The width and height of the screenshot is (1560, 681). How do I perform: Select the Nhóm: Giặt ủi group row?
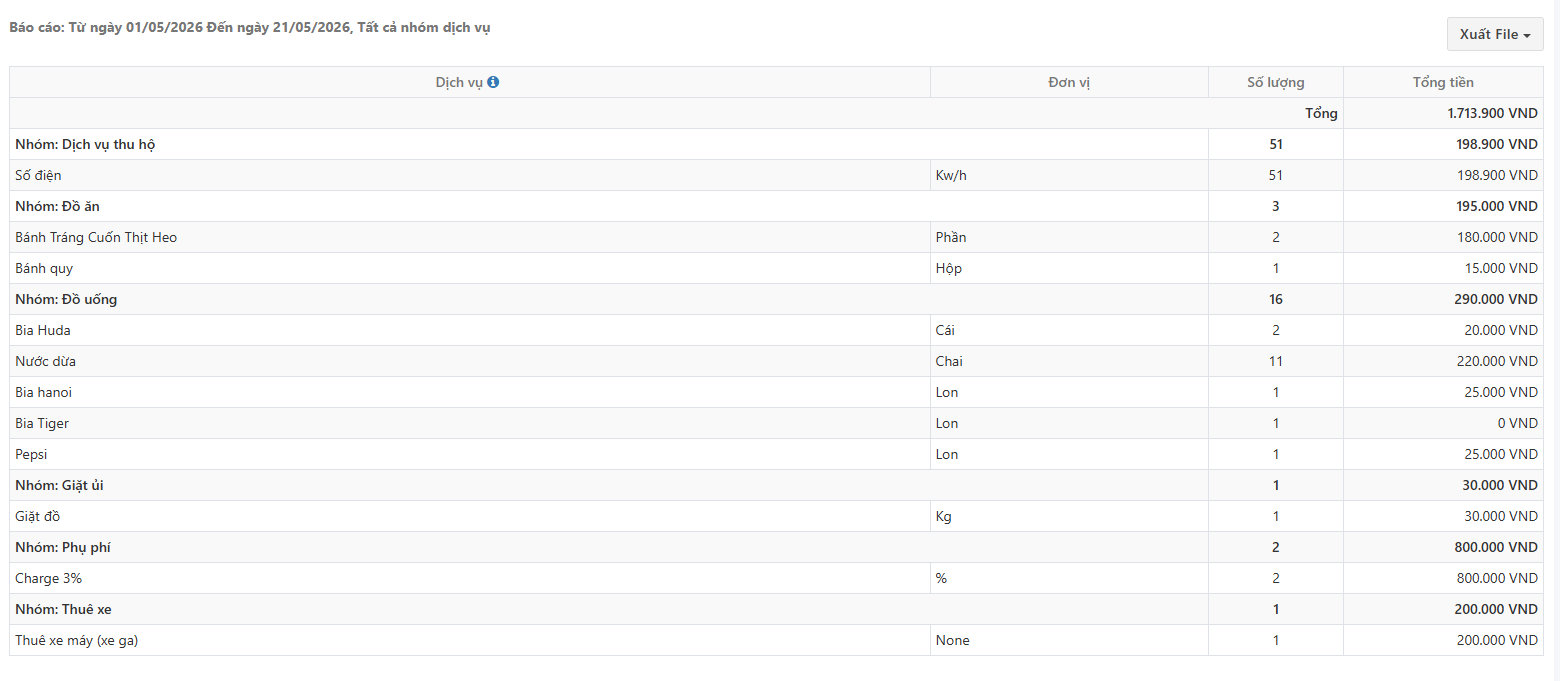point(777,485)
